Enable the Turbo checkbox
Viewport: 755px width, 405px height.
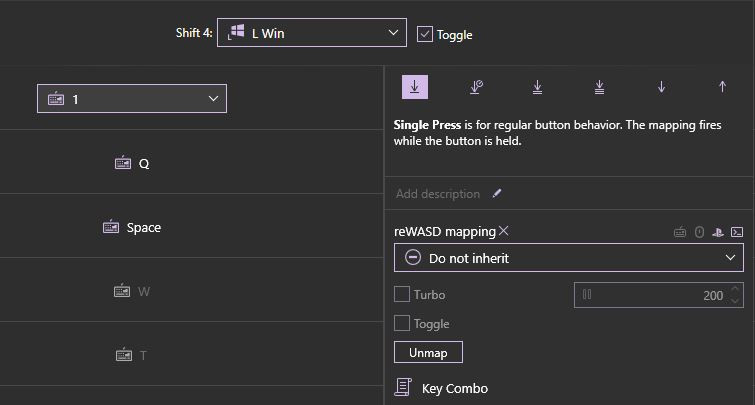tap(402, 295)
